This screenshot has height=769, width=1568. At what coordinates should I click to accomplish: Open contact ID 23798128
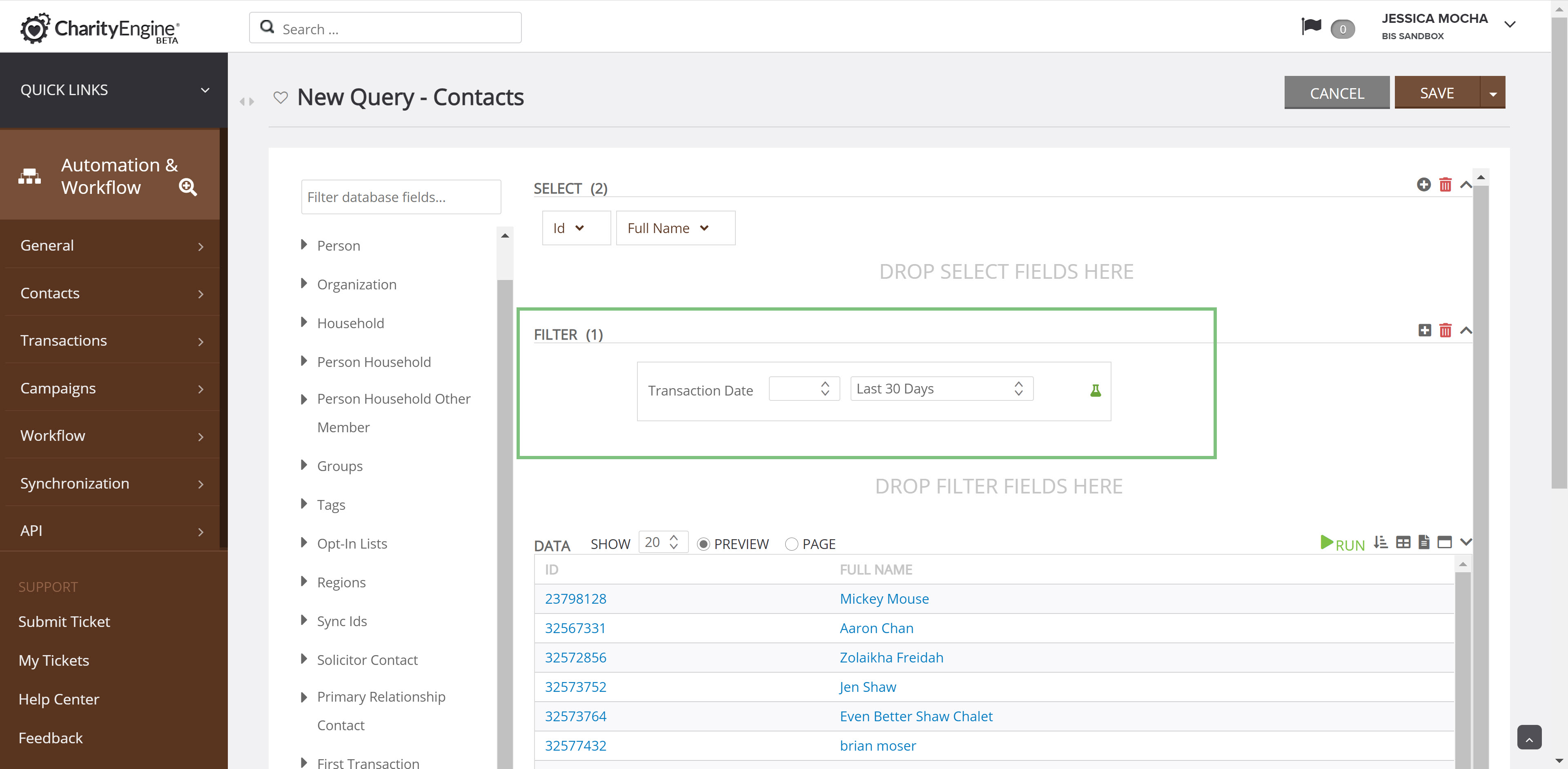coord(575,599)
